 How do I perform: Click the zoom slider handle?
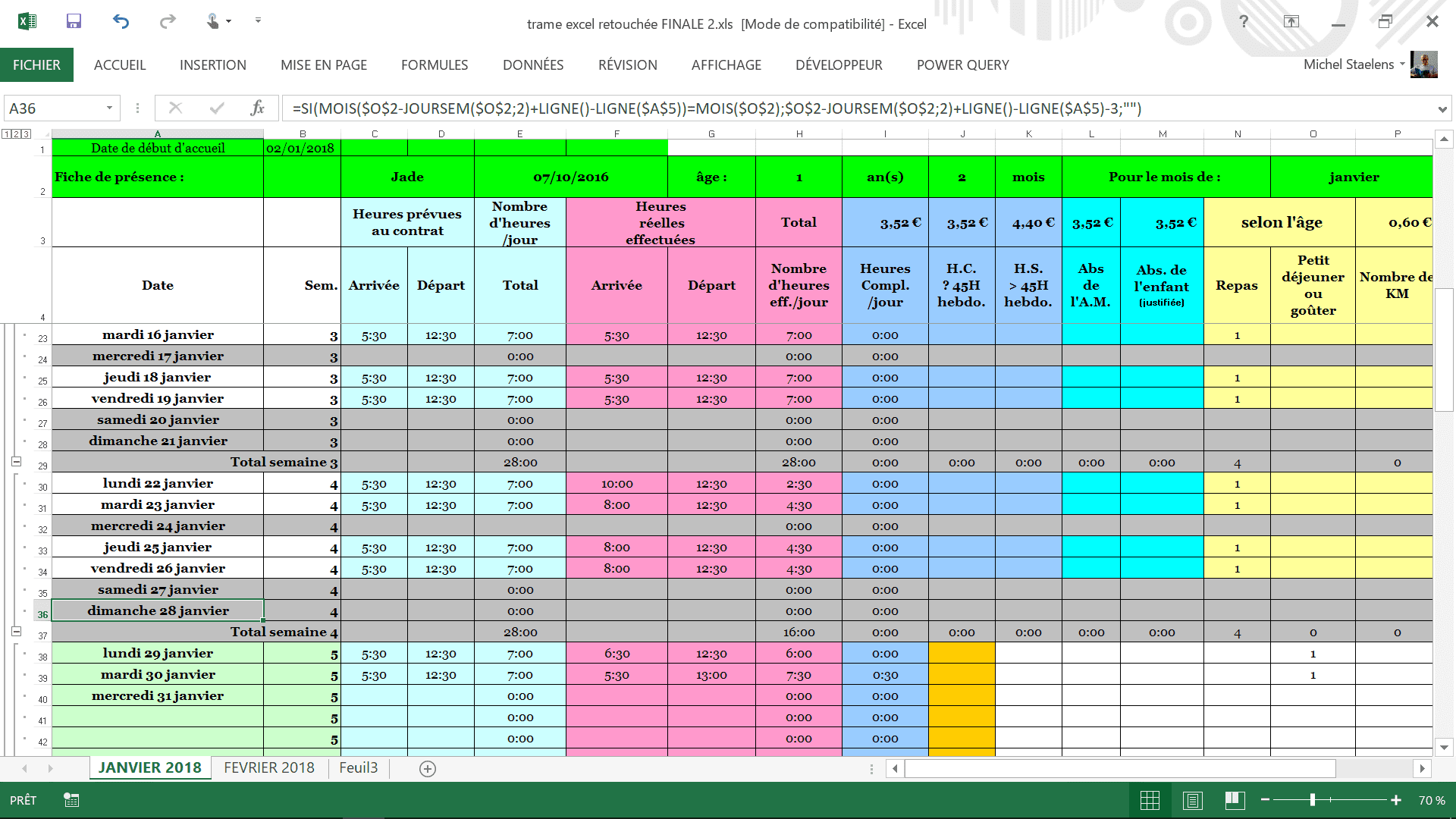coord(1312,800)
